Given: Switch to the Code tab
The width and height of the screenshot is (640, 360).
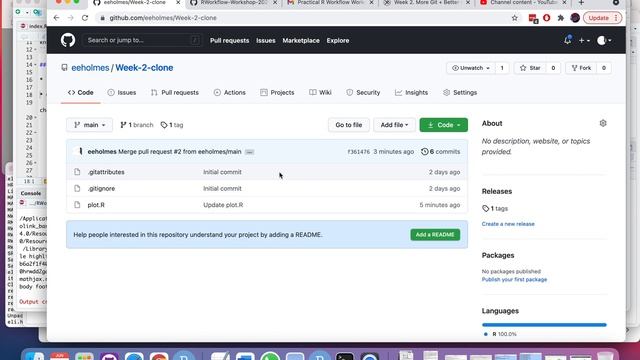Looking at the screenshot, I should 81,93.
